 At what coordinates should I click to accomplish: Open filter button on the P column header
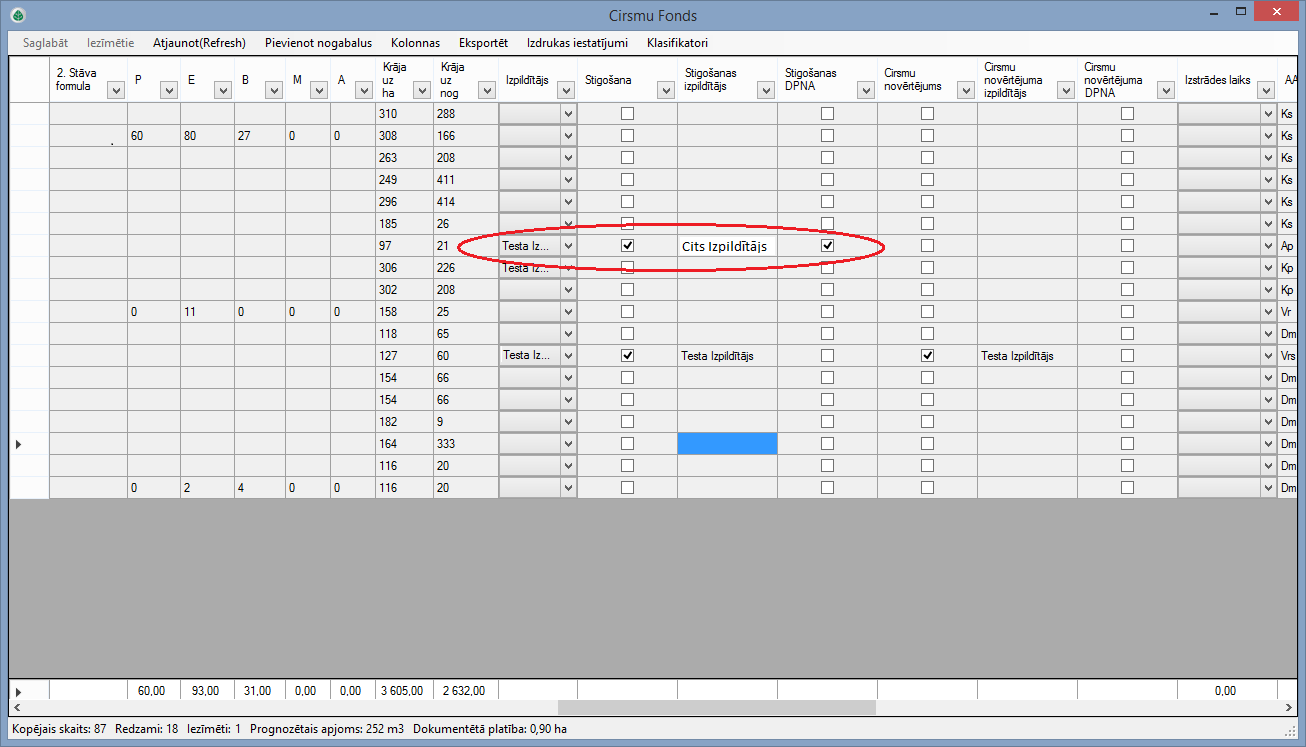click(169, 90)
